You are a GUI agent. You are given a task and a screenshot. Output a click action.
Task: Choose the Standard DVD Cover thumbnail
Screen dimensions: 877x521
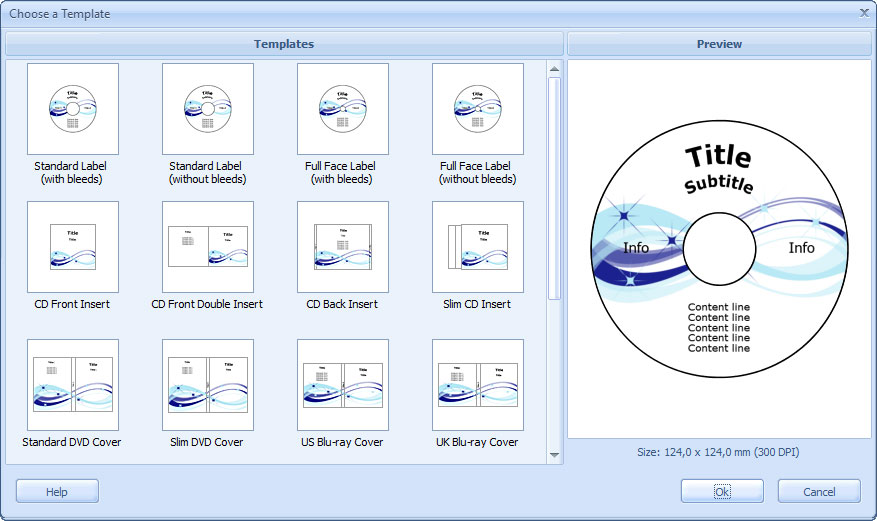pyautogui.click(x=73, y=385)
